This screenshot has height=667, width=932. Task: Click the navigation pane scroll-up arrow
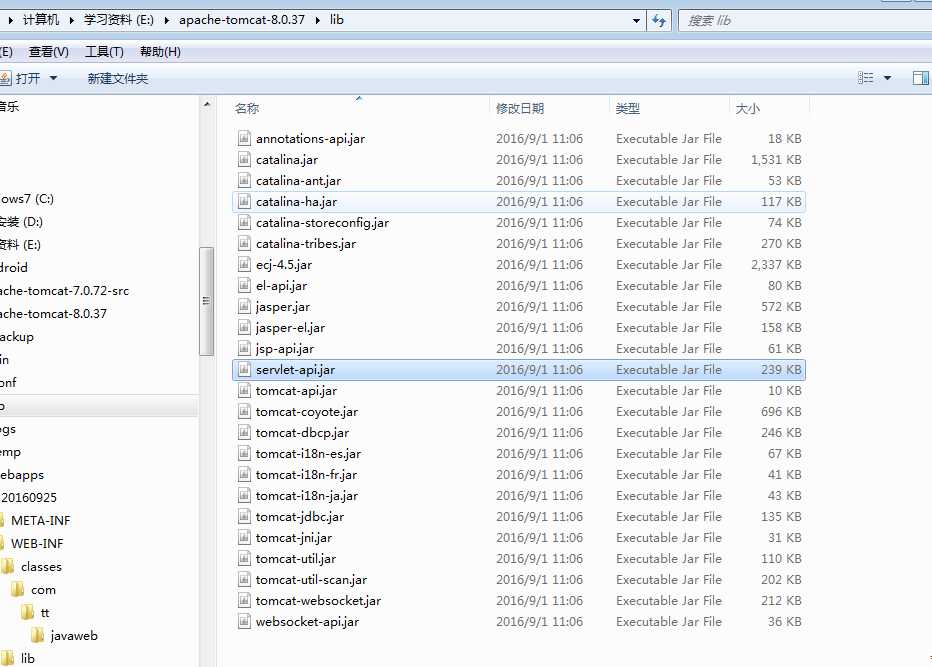[x=207, y=105]
